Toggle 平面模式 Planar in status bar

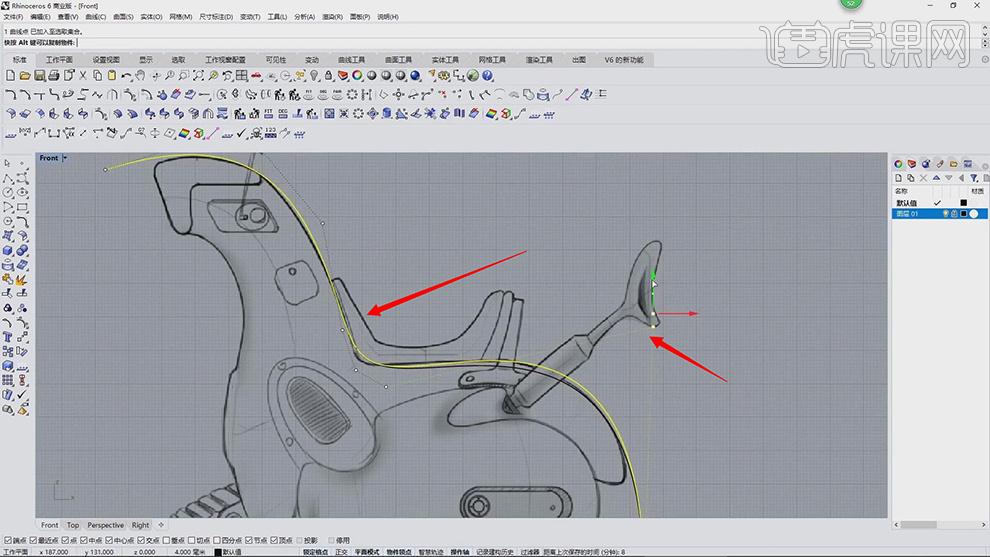click(367, 552)
